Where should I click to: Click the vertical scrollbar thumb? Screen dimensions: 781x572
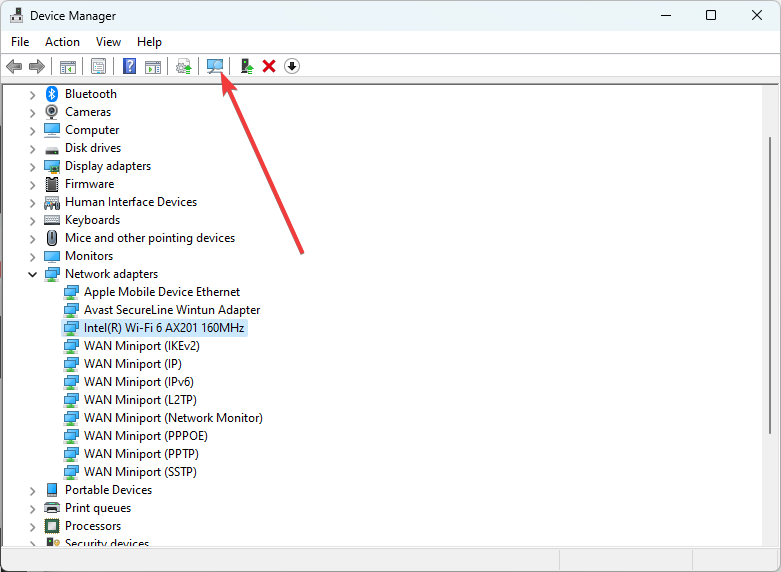click(771, 284)
